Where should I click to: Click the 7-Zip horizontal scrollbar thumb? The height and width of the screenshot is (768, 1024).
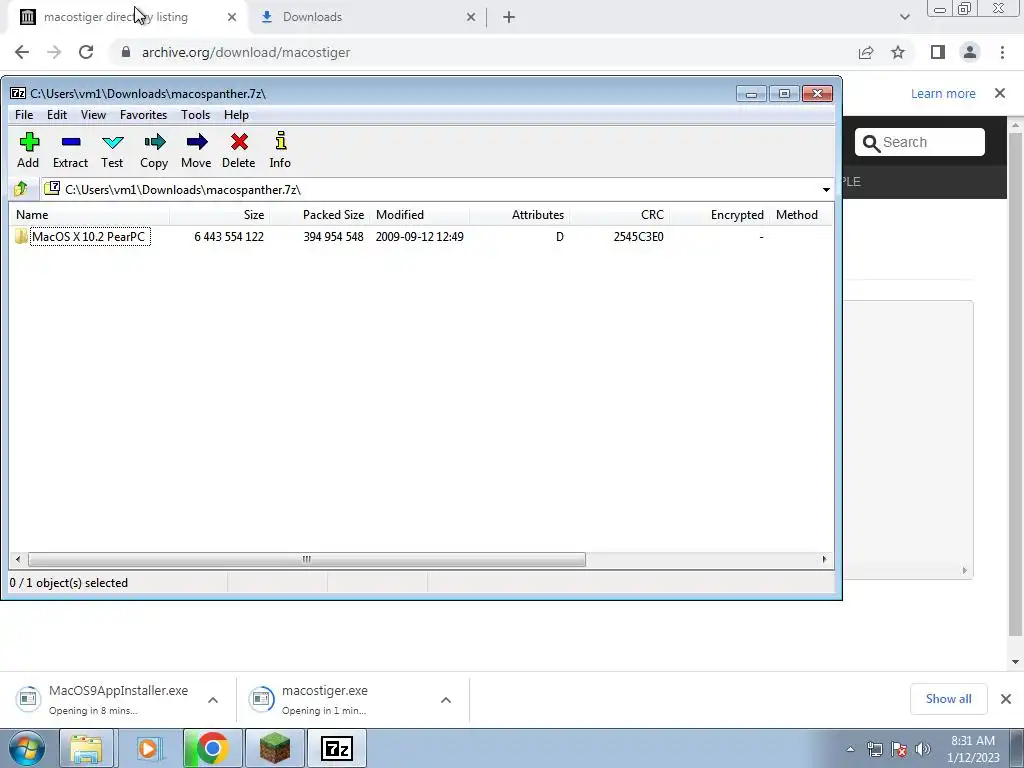point(306,560)
